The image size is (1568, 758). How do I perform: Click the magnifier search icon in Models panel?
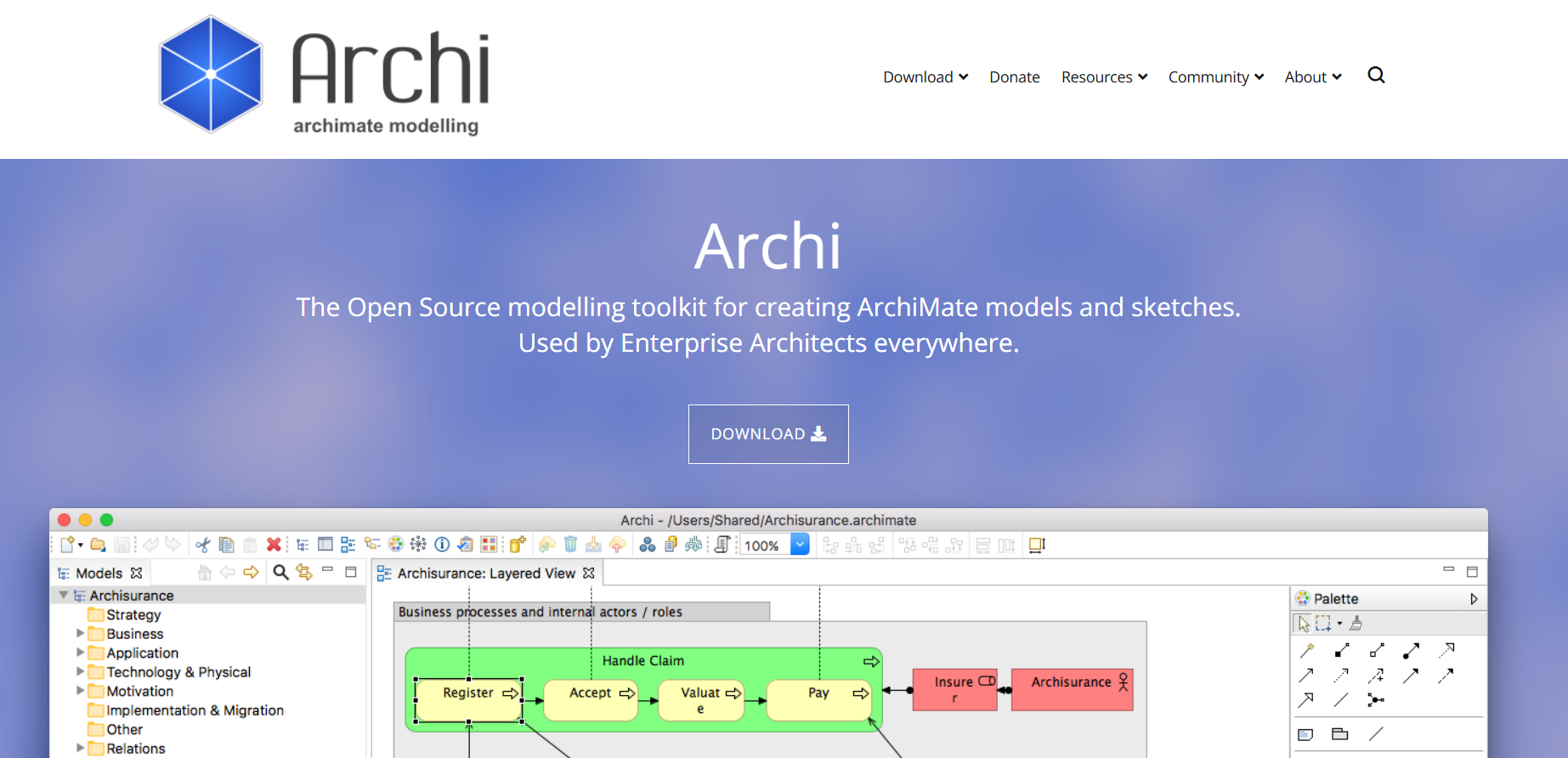tap(280, 573)
